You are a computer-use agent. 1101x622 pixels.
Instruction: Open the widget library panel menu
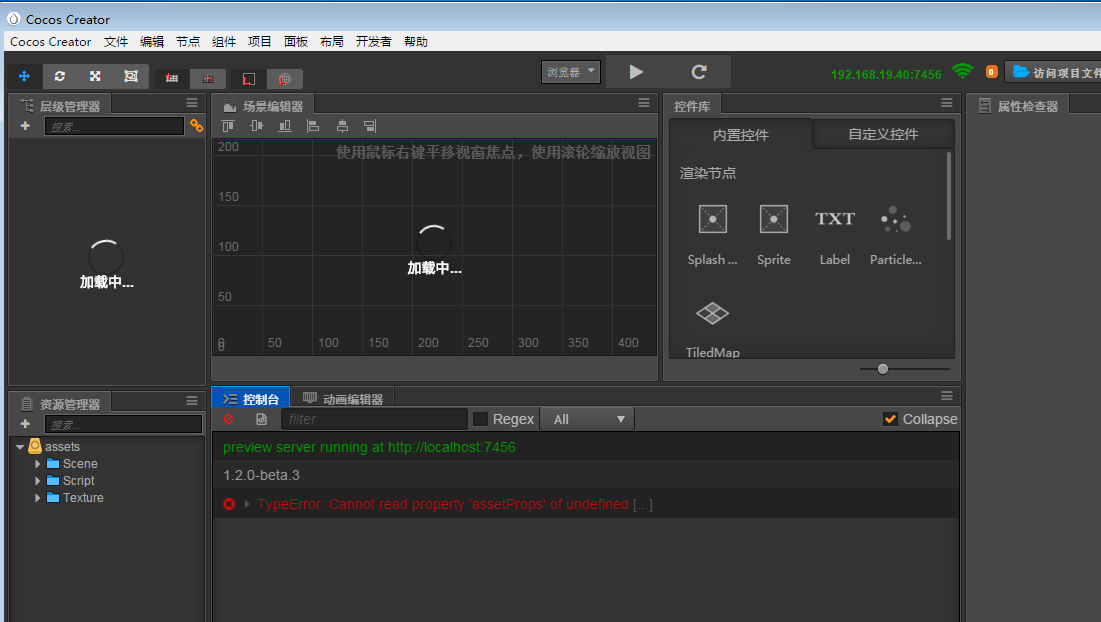click(x=947, y=103)
